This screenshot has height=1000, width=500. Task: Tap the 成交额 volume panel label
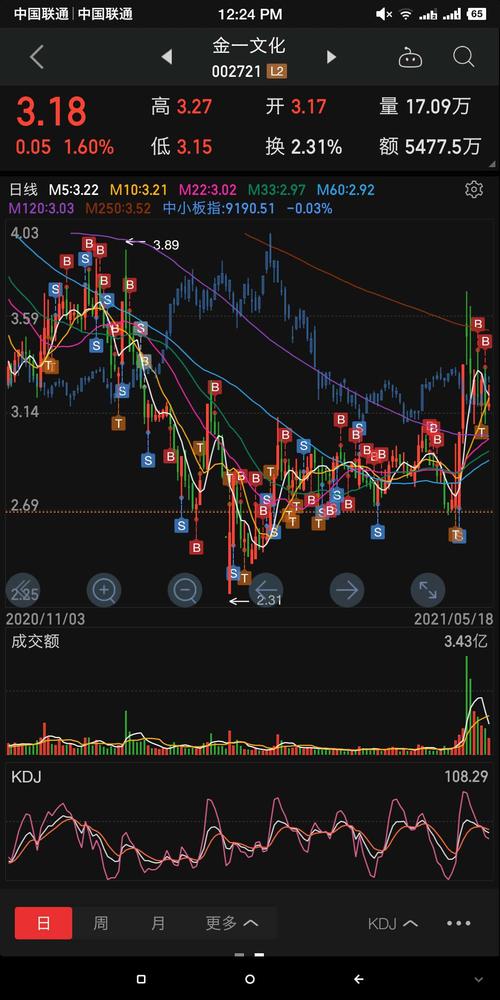(x=35, y=642)
